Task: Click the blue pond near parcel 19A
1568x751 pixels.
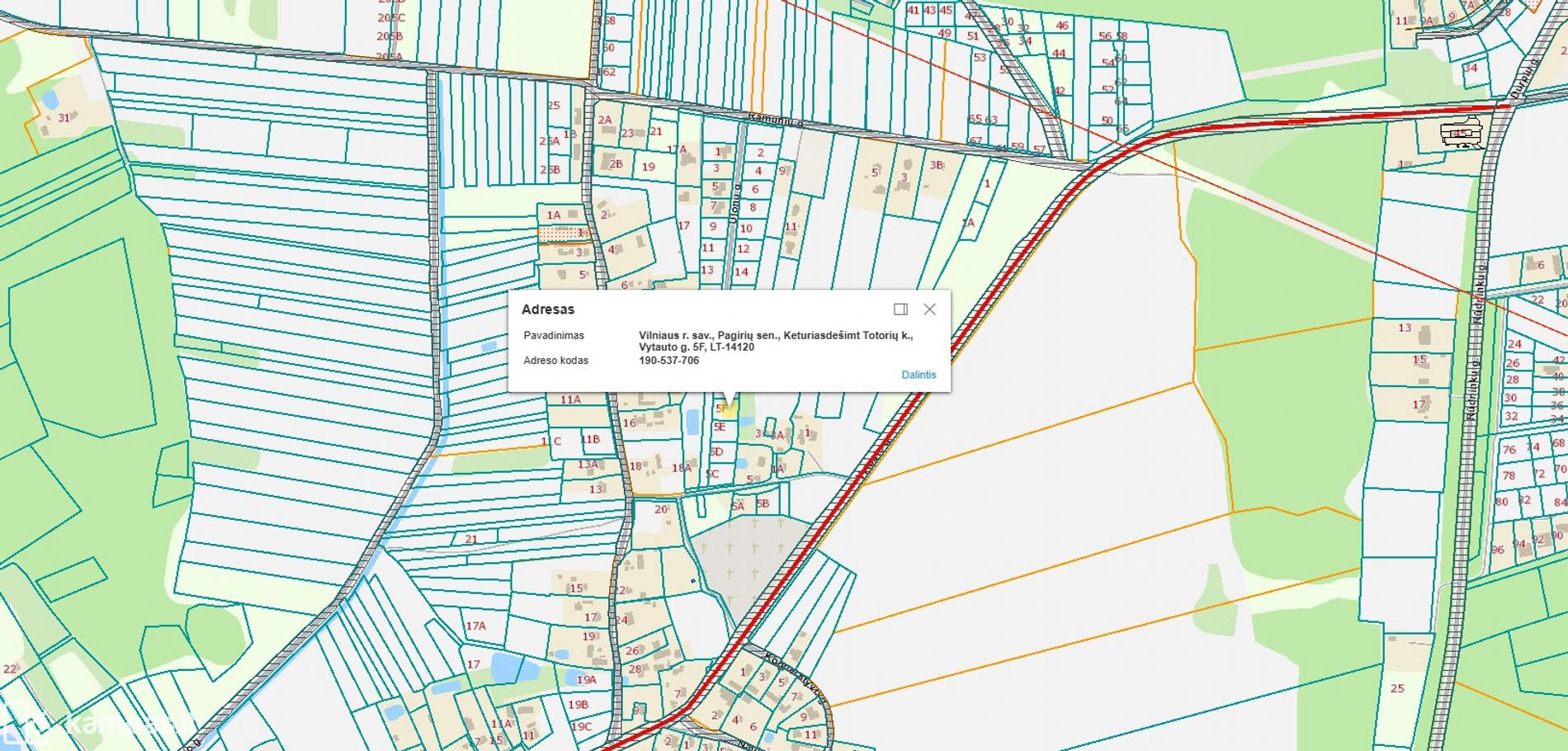Action: click(x=503, y=667)
